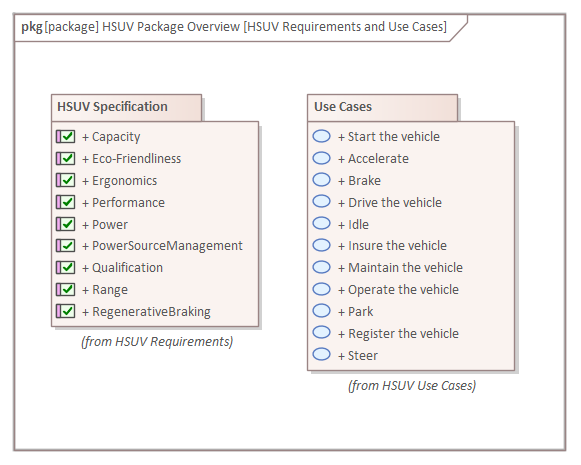This screenshot has width=581, height=465.
Task: Select the Steer use case oval icon
Action: coord(321,355)
